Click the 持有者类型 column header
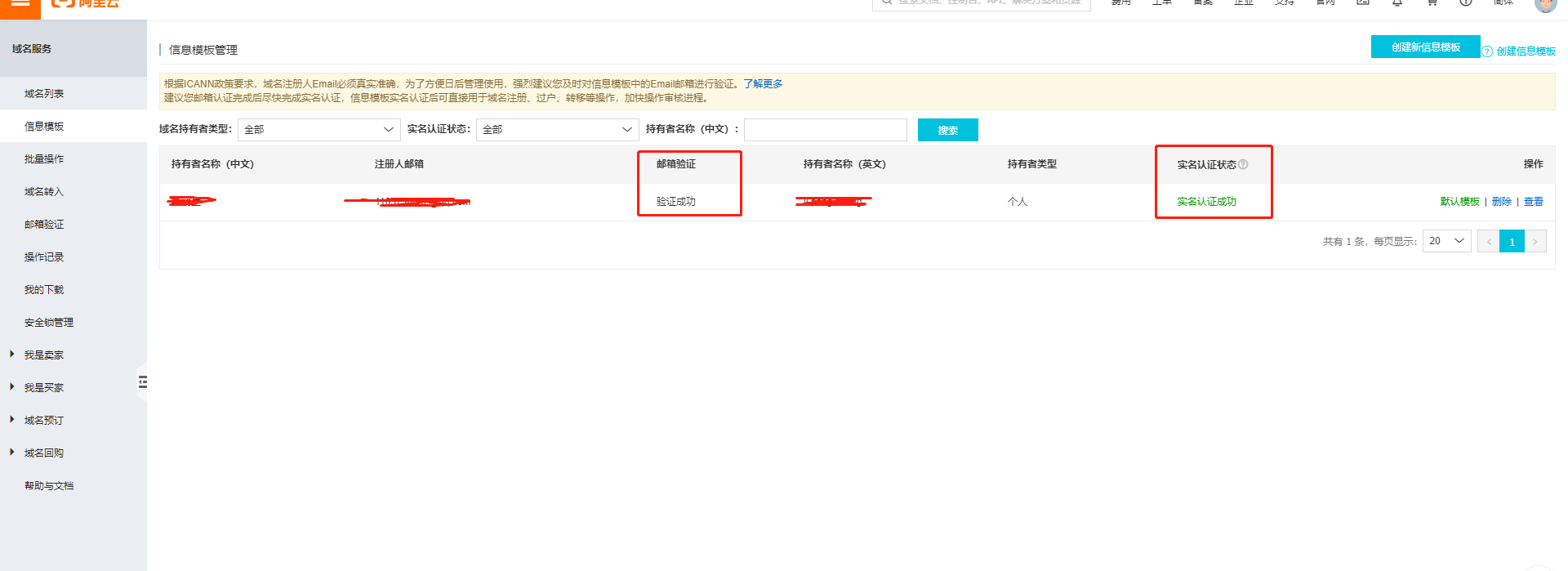 tap(1032, 163)
